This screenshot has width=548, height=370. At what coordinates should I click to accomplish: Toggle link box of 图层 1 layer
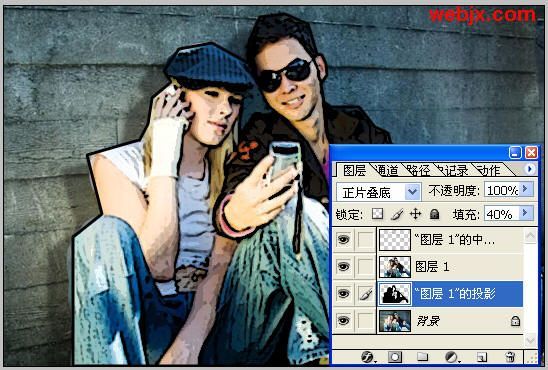pyautogui.click(x=366, y=267)
